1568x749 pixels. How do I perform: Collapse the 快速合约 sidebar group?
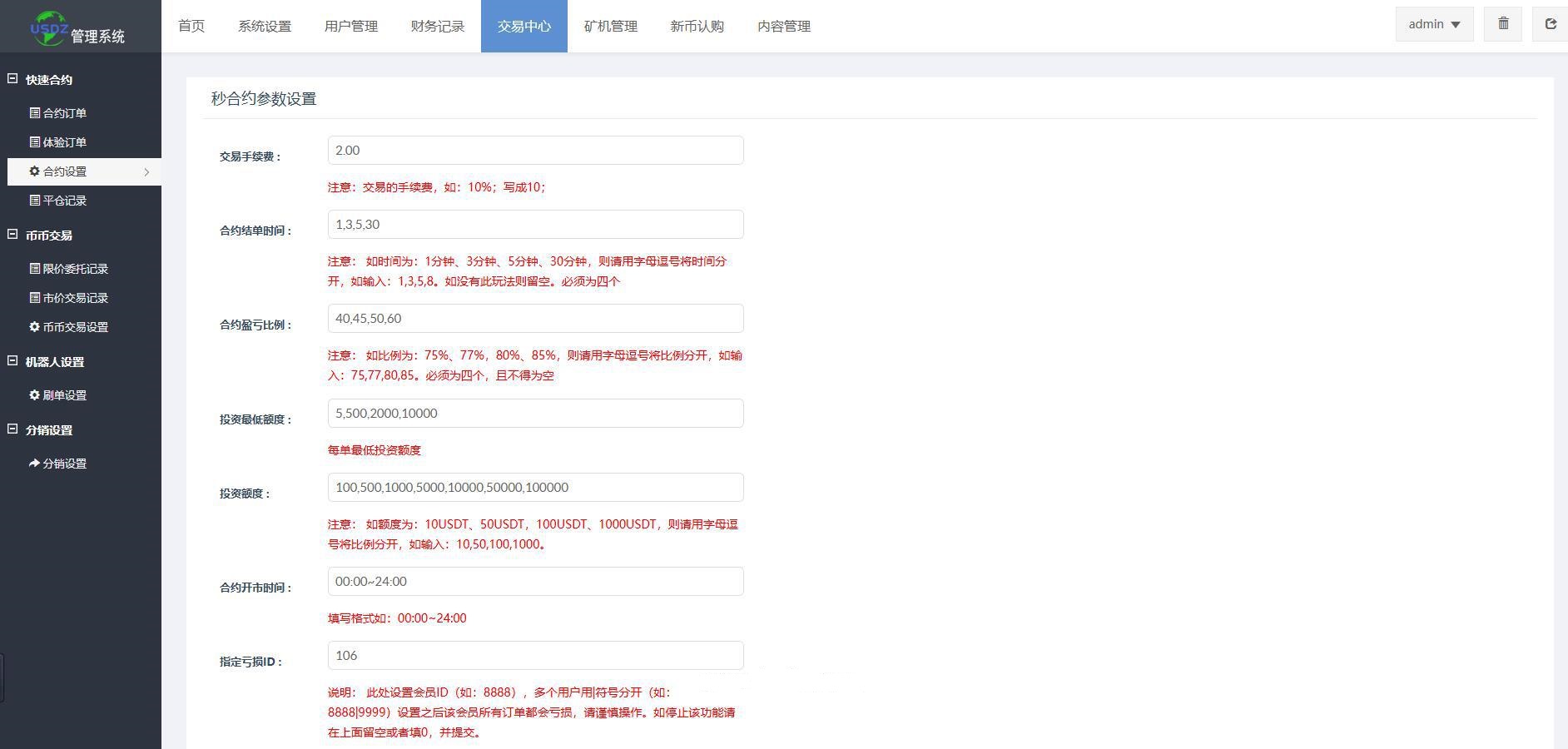(12, 79)
